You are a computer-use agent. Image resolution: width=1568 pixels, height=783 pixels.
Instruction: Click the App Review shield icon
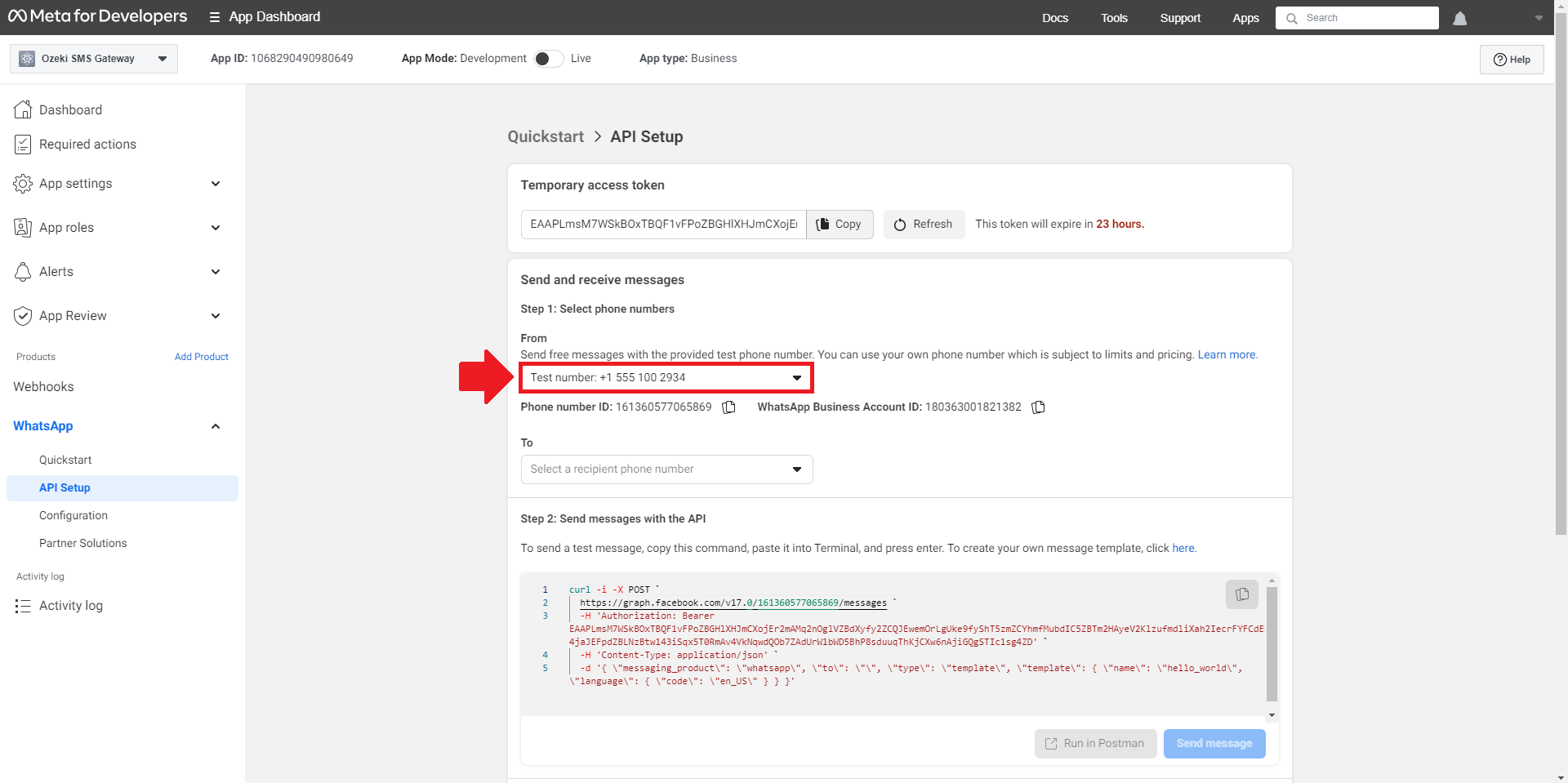tap(23, 316)
